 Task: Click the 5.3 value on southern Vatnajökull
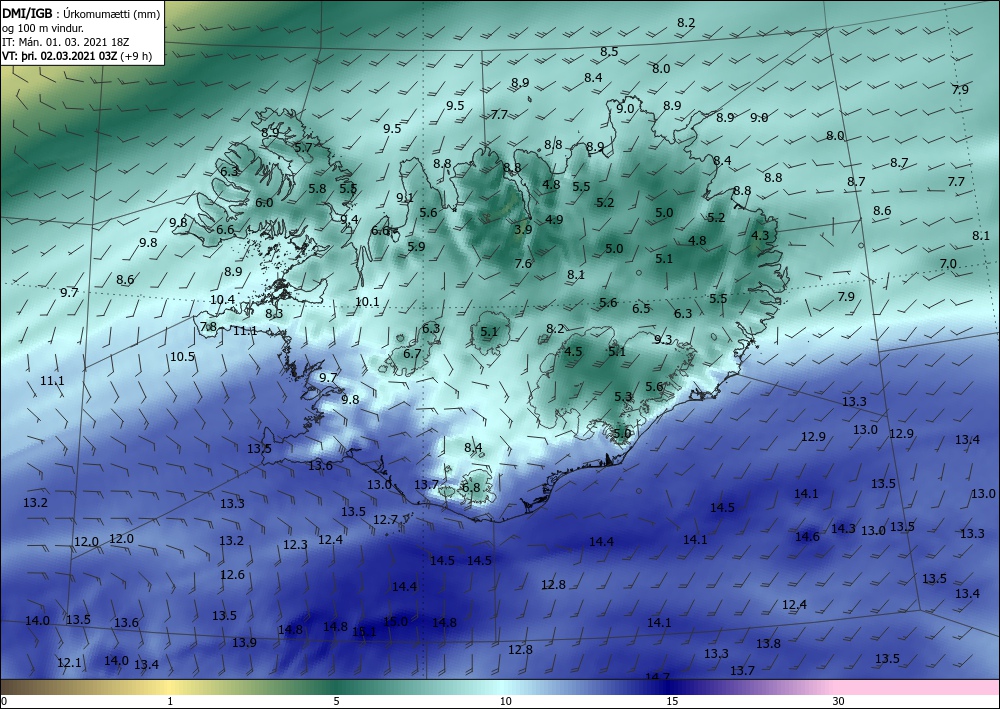622,397
